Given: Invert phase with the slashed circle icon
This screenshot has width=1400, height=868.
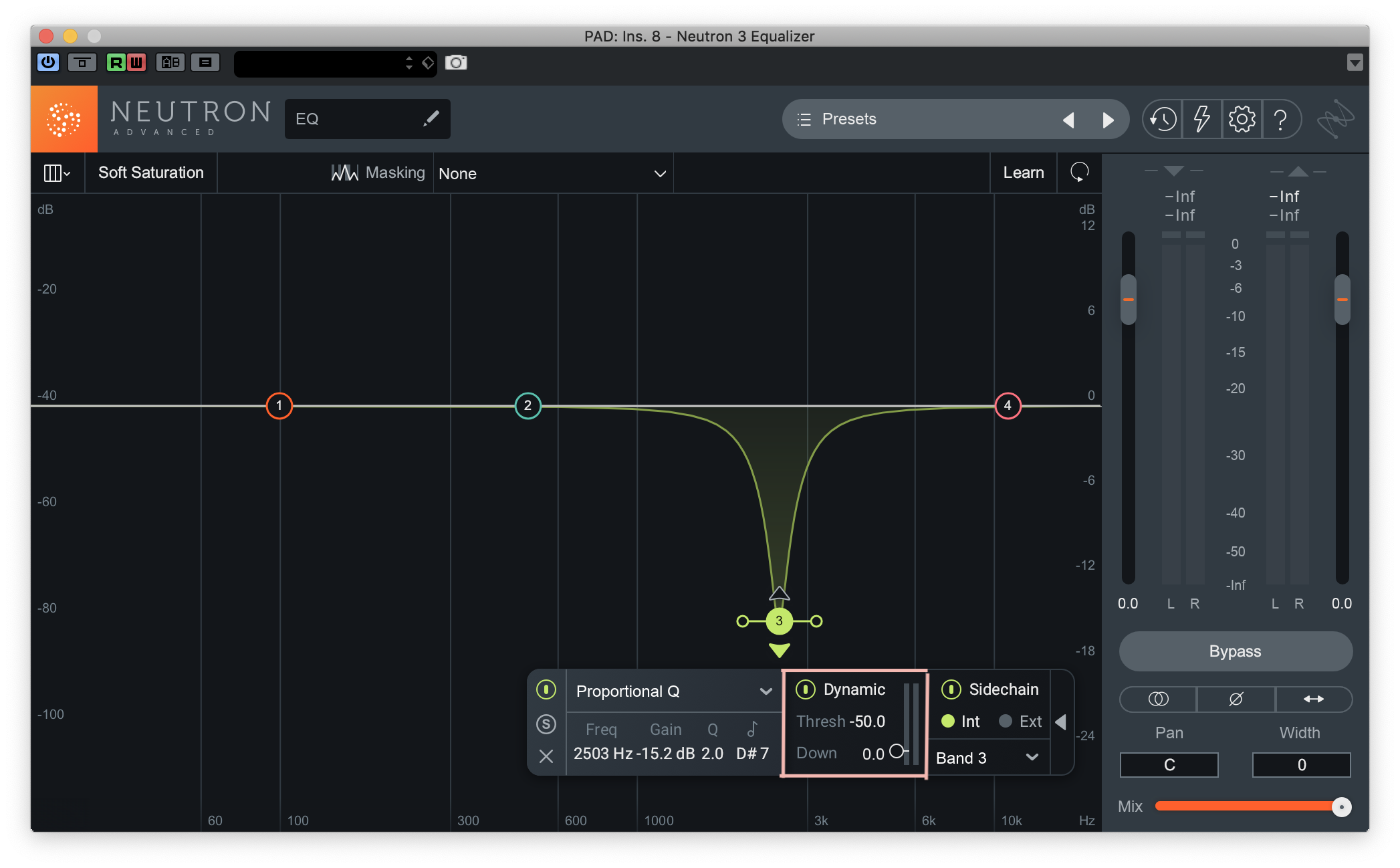Looking at the screenshot, I should coord(1236,699).
